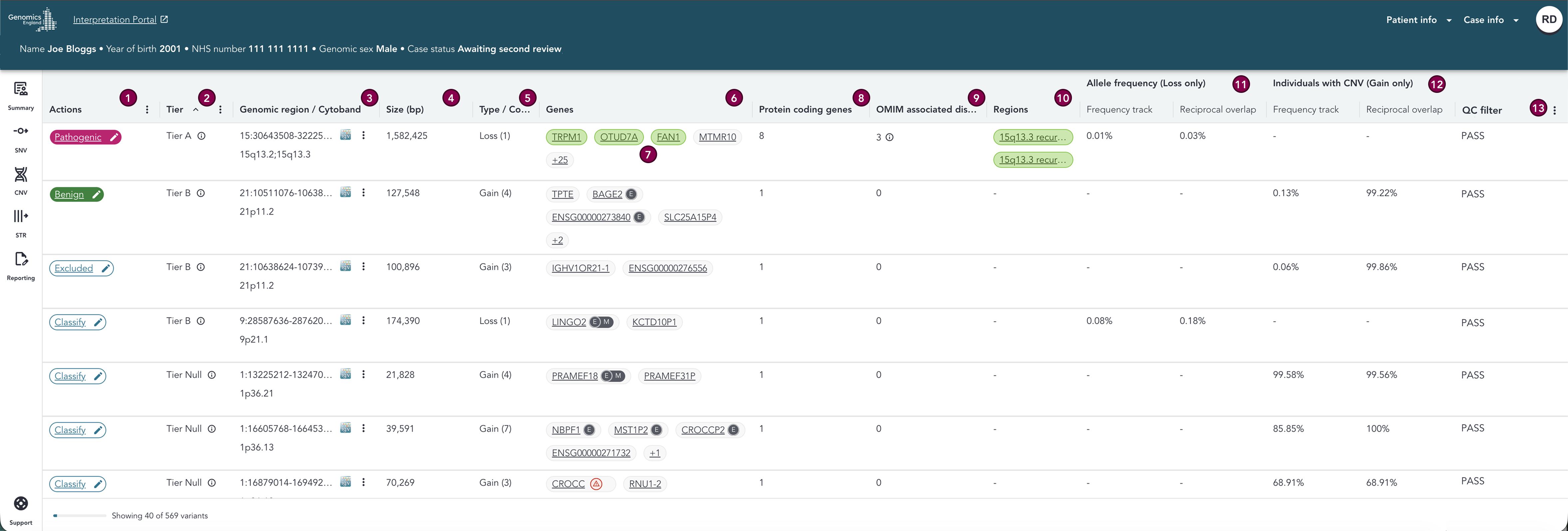Open row menu for 21:10511076 region

click(x=364, y=193)
